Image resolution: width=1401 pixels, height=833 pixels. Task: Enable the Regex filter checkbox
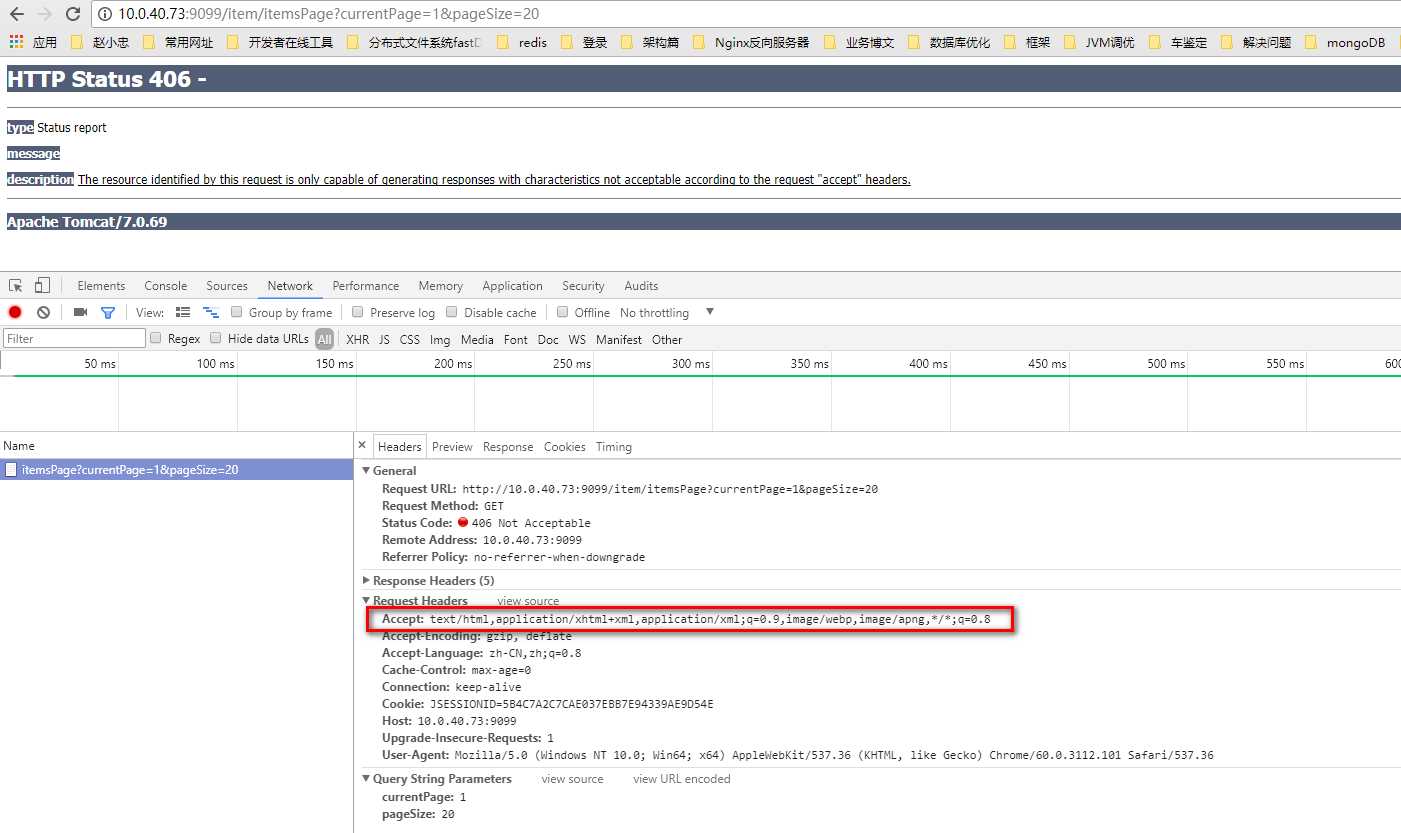click(156, 338)
